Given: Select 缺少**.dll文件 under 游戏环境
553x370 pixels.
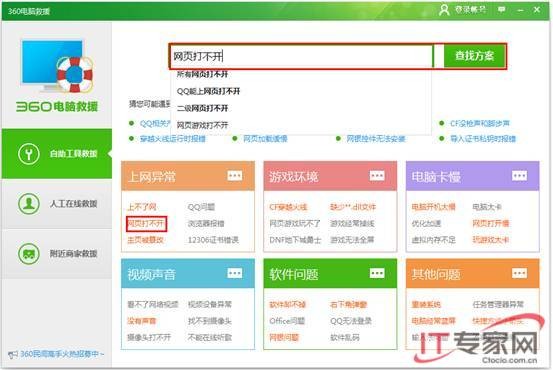Looking at the screenshot, I should pos(353,207).
